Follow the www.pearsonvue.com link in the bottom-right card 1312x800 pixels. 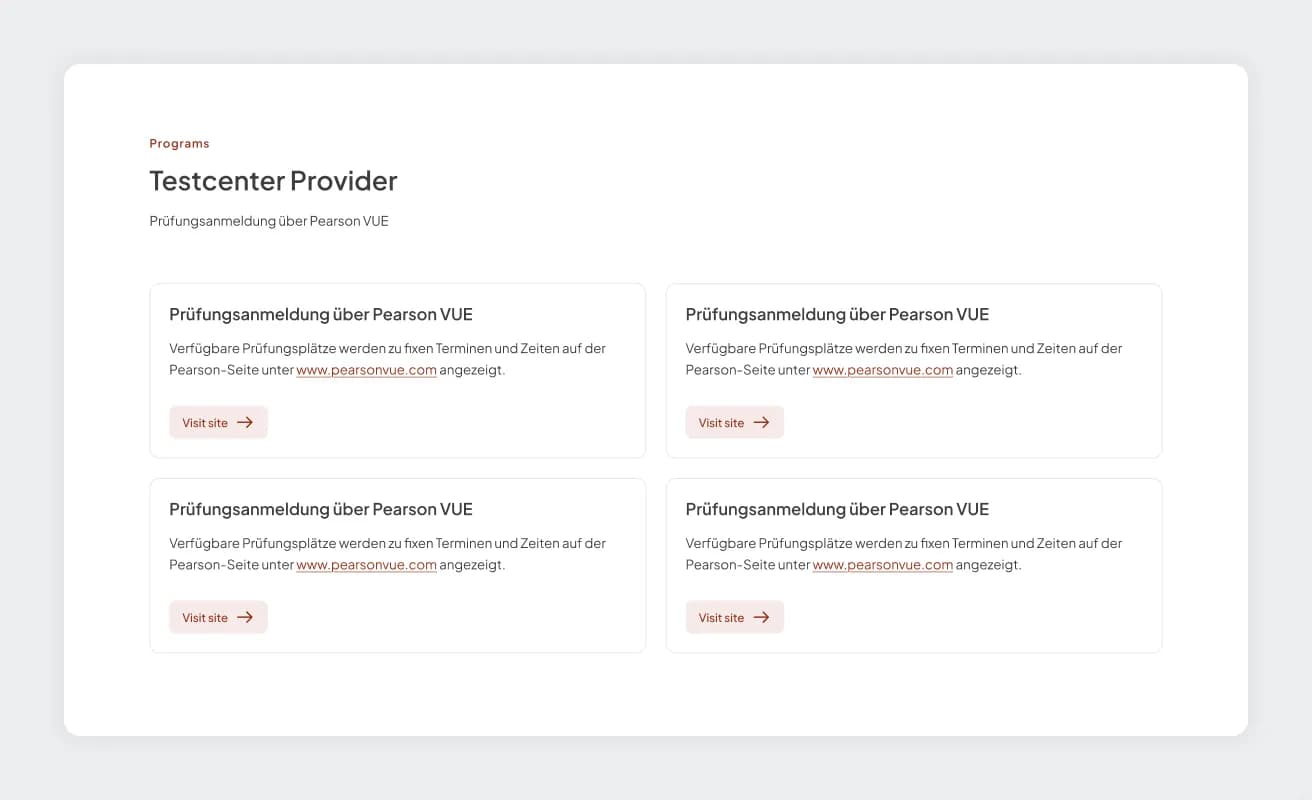point(882,565)
